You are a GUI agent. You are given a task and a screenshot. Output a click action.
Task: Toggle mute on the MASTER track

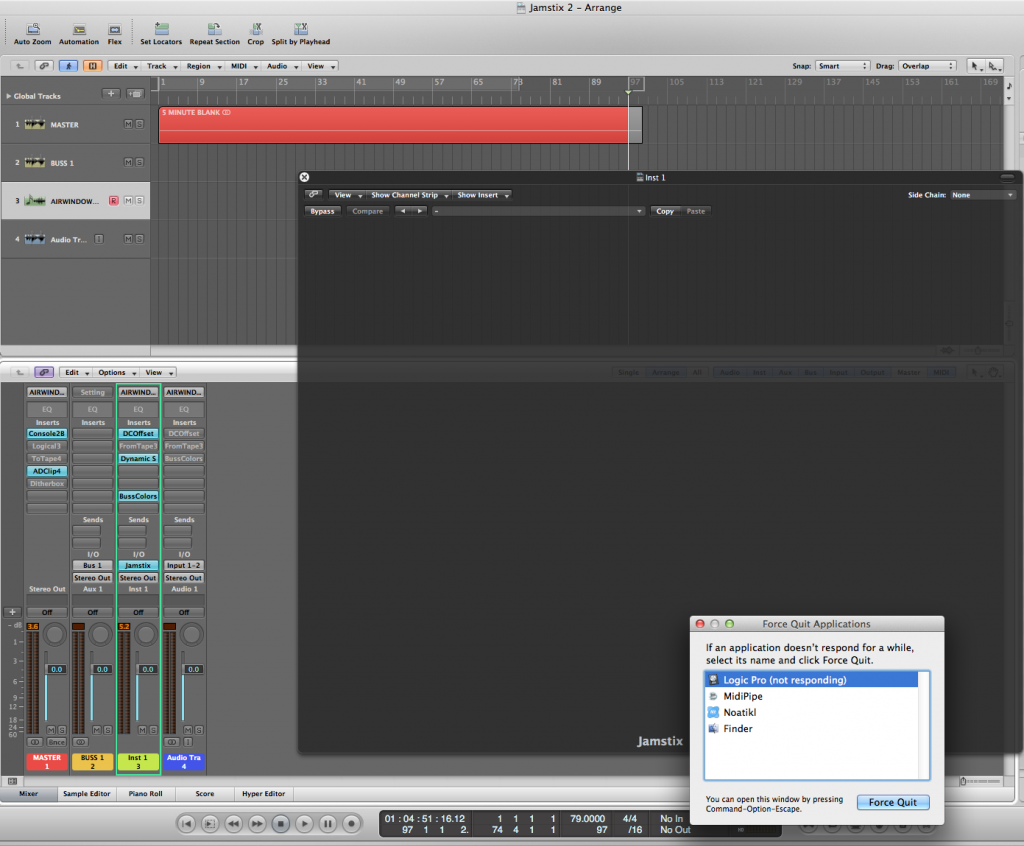click(x=127, y=124)
